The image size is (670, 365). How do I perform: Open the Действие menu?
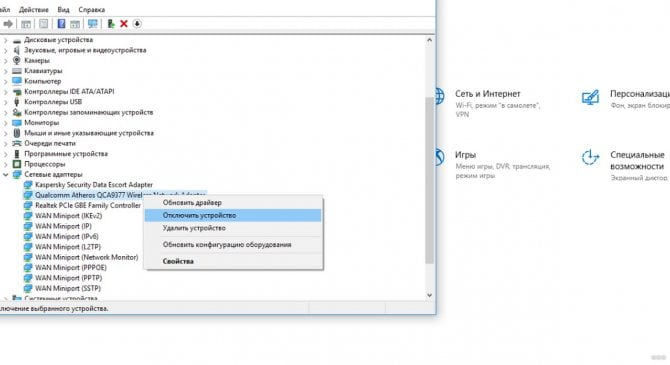click(34, 9)
